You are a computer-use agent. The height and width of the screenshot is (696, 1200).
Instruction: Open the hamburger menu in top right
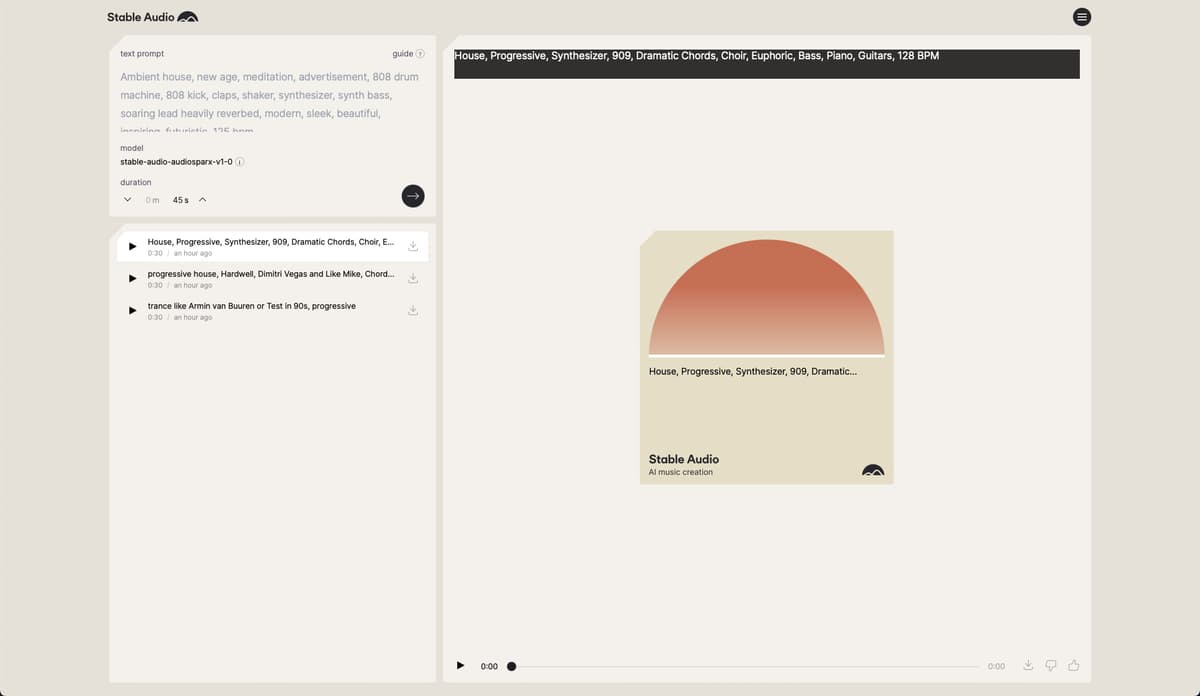tap(1081, 17)
